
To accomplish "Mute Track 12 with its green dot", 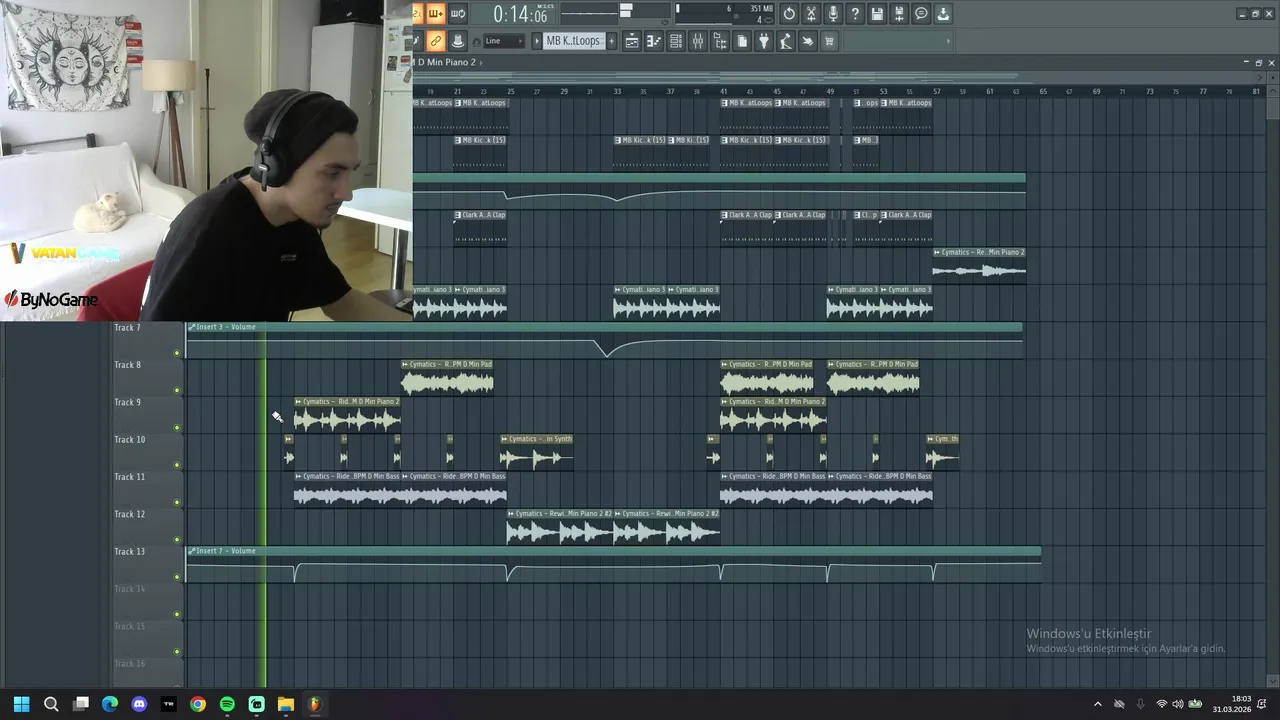I will (x=177, y=540).
